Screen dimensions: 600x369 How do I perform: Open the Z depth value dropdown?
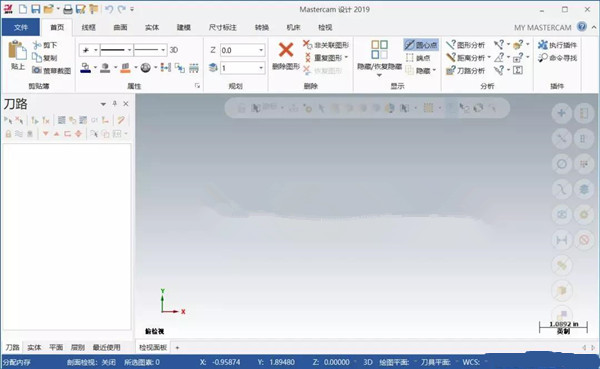(x=261, y=50)
